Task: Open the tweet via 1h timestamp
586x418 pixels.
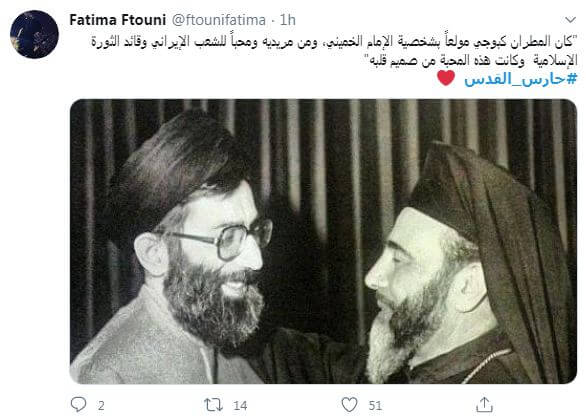Action: pyautogui.click(x=288, y=20)
